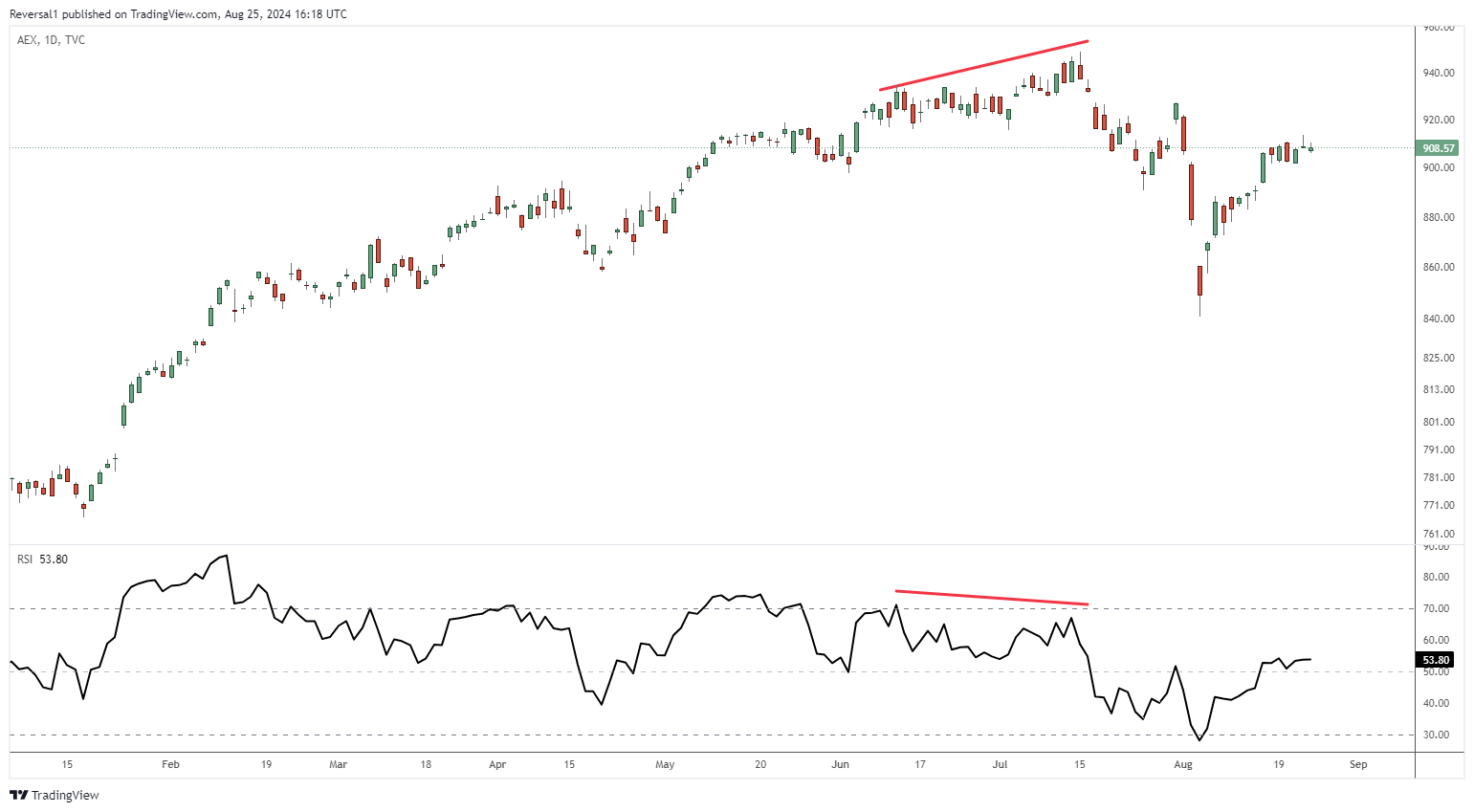The image size is (1474, 812).
Task: Click the 940.00 price scale label
Action: [1439, 73]
